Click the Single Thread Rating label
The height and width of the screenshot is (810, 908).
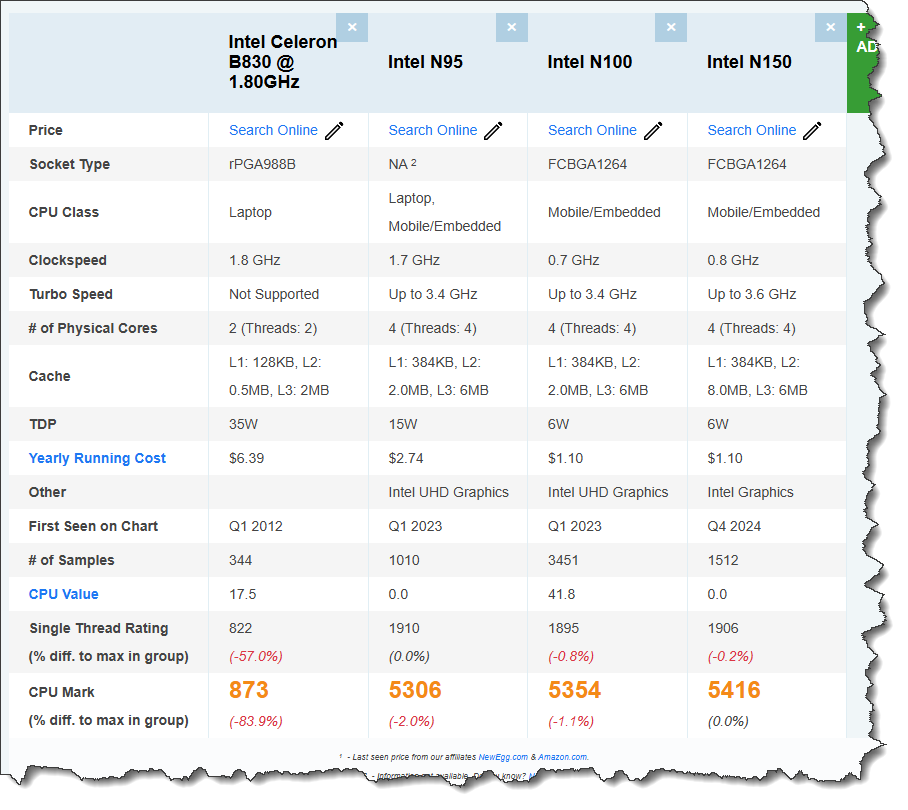pyautogui.click(x=98, y=629)
